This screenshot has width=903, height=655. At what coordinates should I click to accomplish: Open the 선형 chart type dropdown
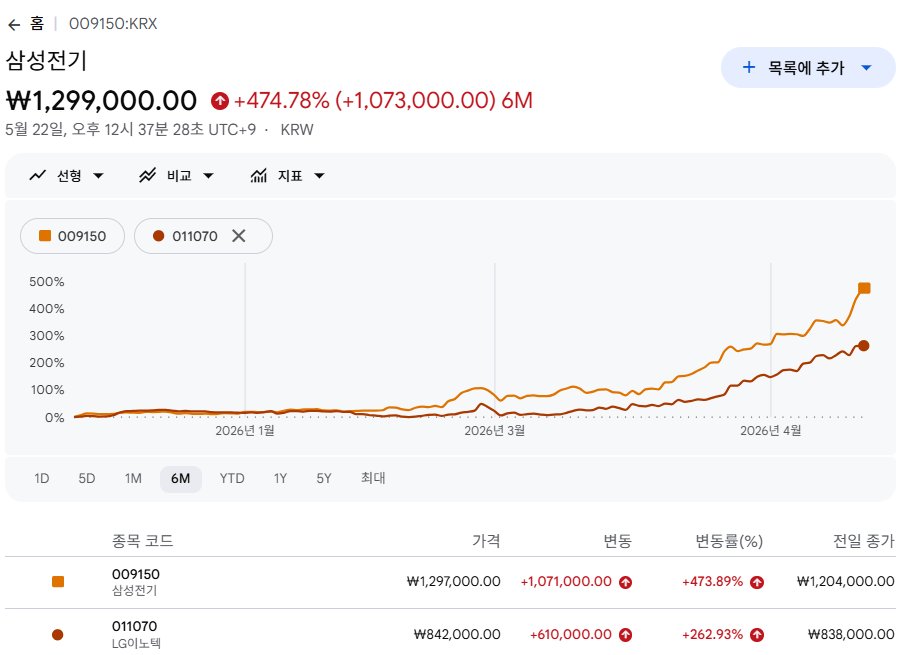tap(67, 176)
